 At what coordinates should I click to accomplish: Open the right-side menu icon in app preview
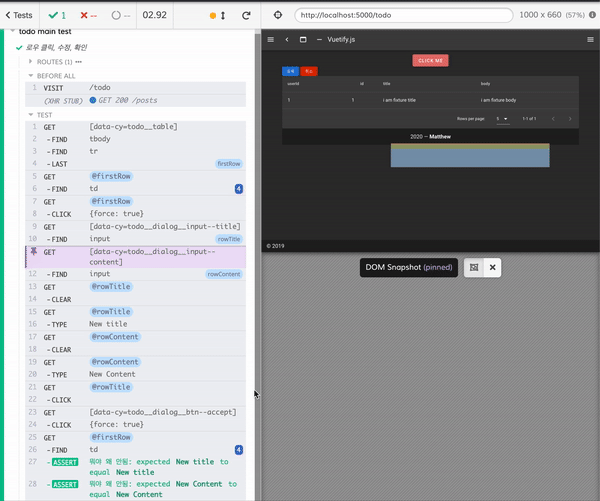click(590, 39)
